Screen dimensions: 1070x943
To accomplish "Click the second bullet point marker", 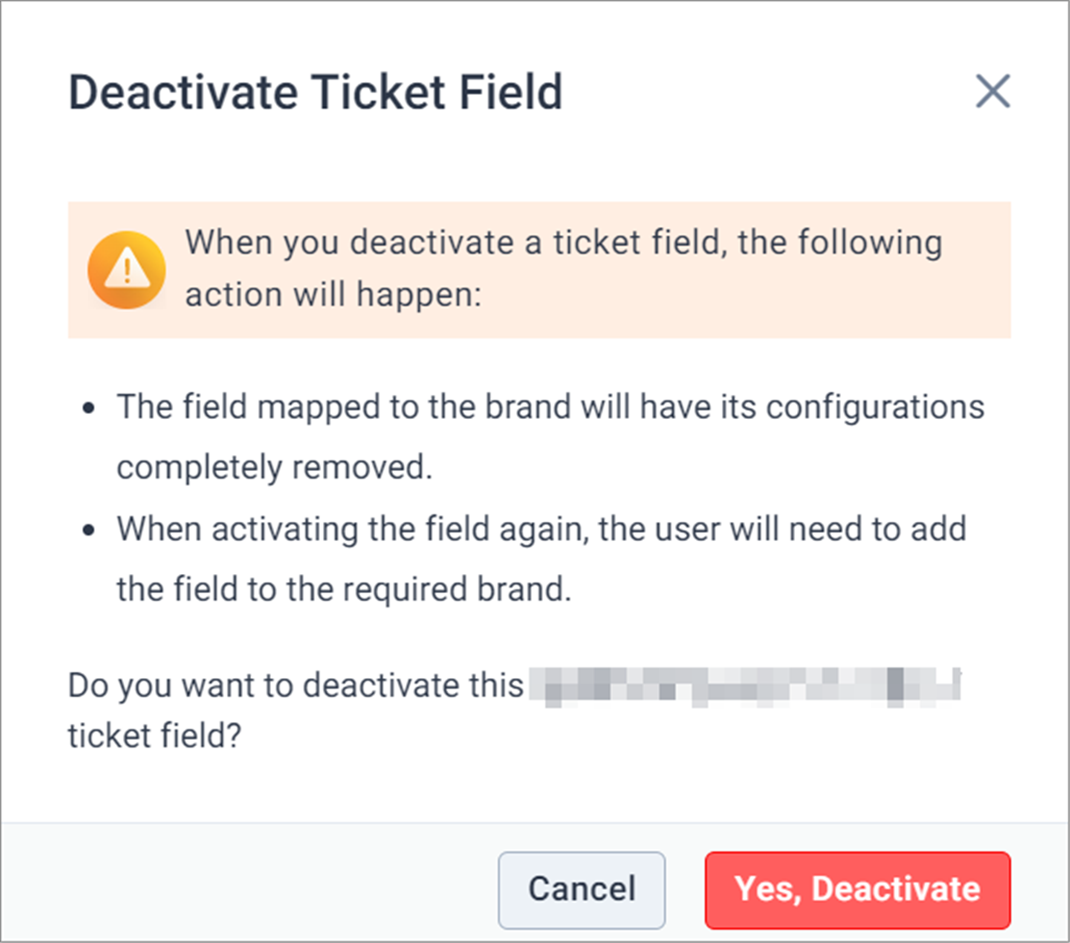I will [x=88, y=530].
